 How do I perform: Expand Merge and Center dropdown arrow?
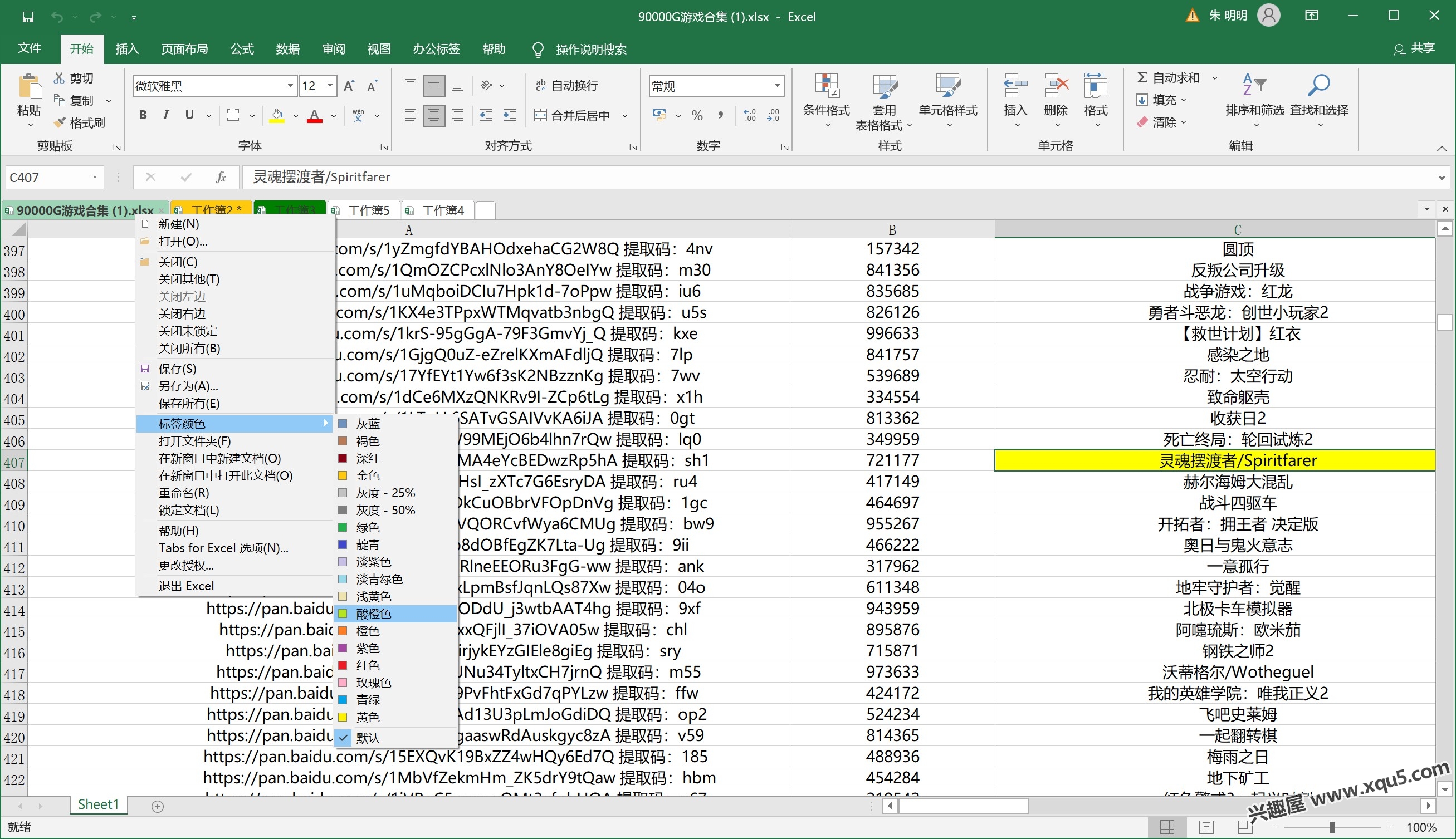coord(625,116)
